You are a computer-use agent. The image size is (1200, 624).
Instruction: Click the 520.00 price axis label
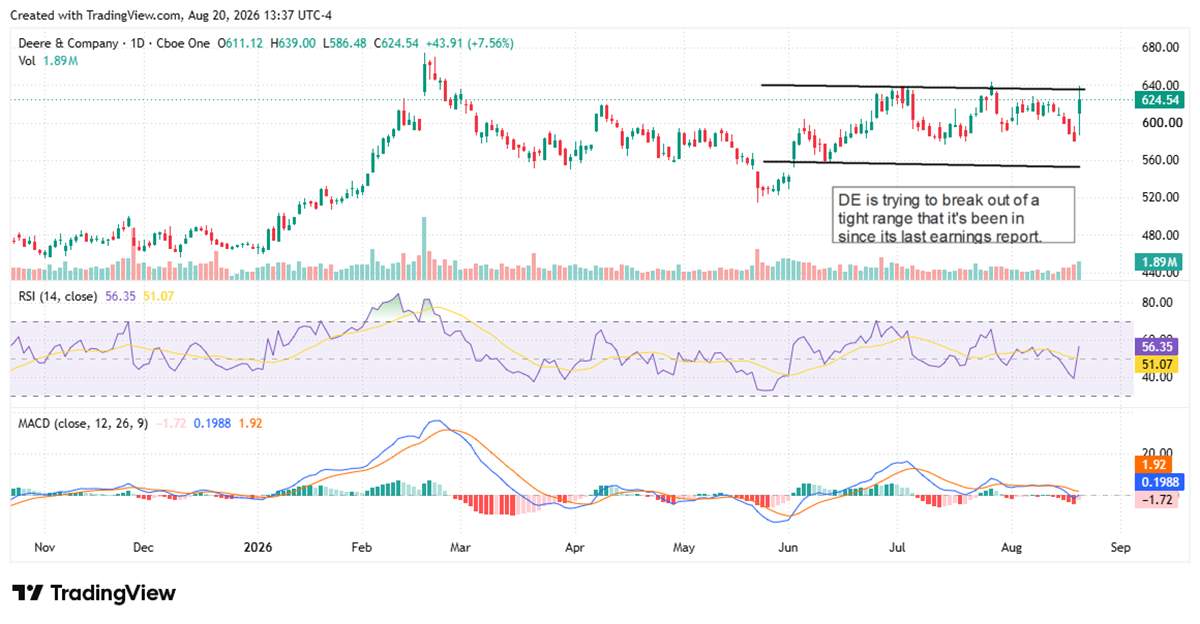tap(1160, 197)
